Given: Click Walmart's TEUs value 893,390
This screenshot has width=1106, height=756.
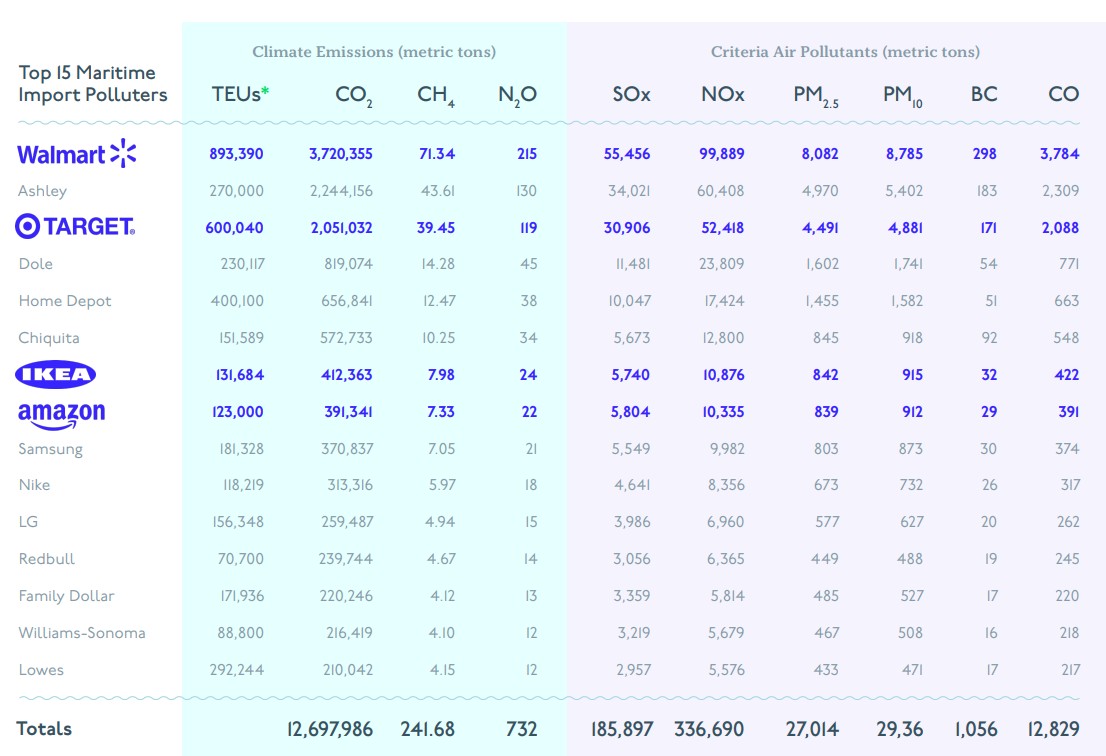Looking at the screenshot, I should 236,154.
